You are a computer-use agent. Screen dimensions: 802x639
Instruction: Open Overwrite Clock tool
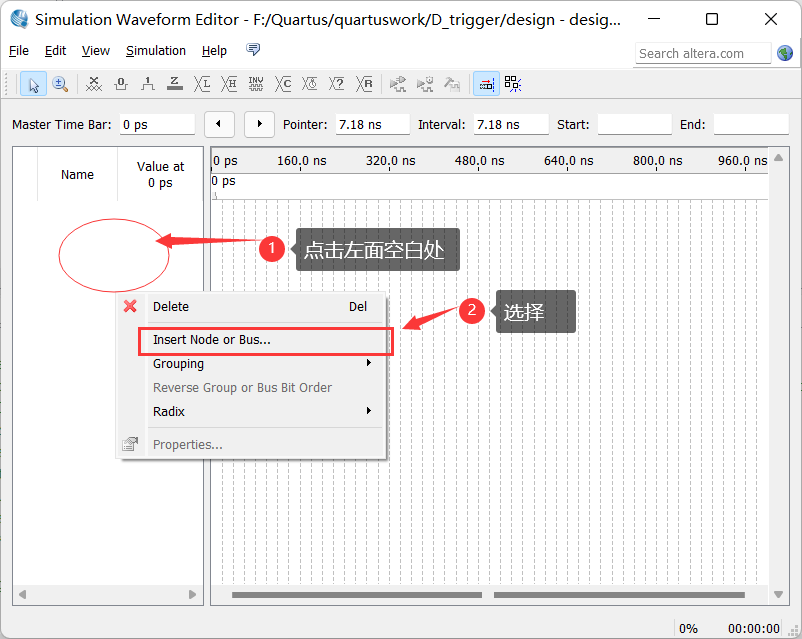coord(309,84)
